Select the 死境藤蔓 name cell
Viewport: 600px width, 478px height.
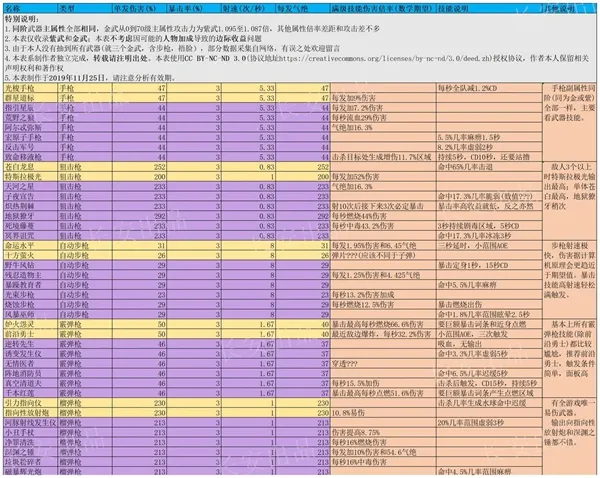tap(30, 226)
